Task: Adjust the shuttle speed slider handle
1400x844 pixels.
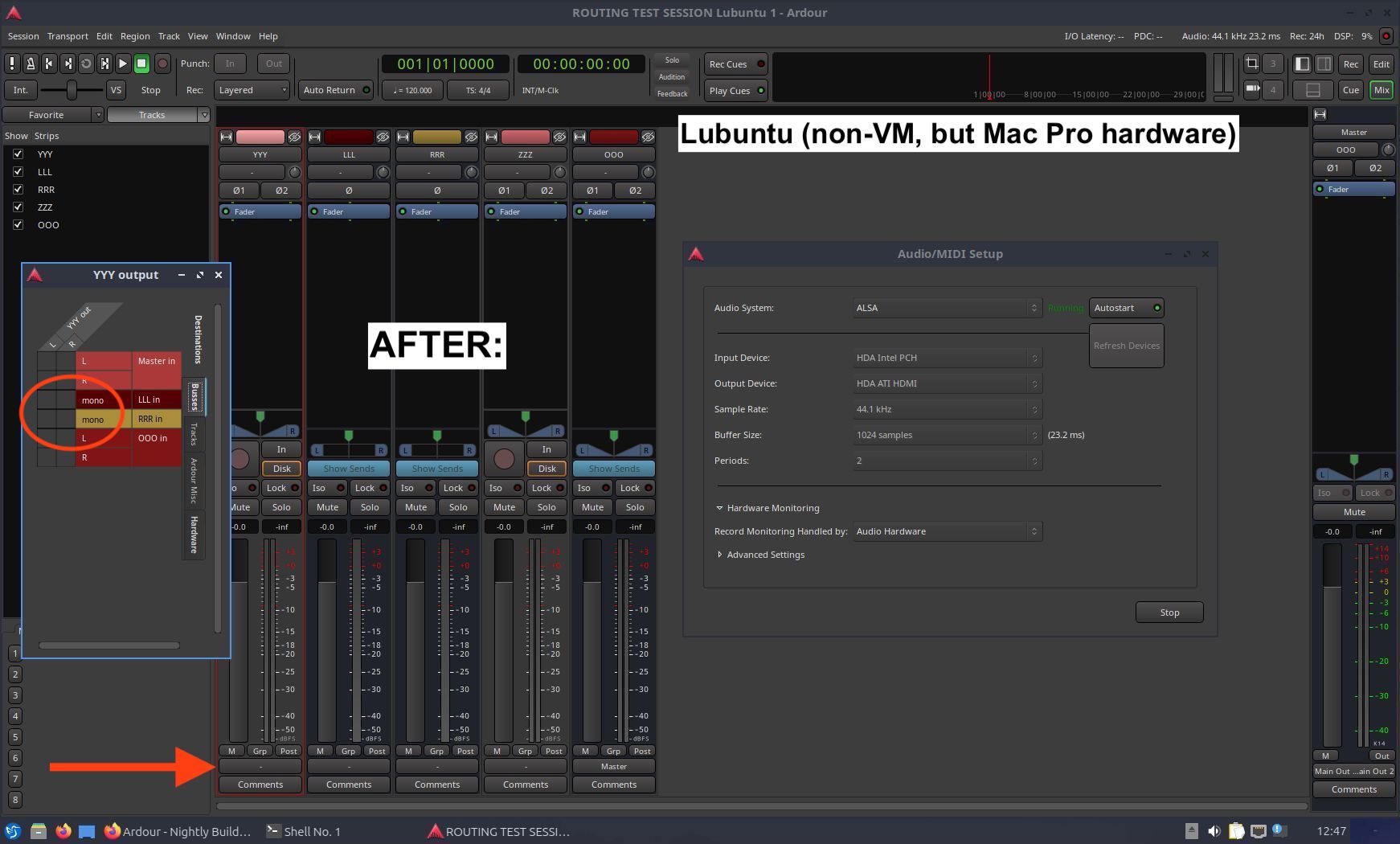Action: (x=72, y=90)
